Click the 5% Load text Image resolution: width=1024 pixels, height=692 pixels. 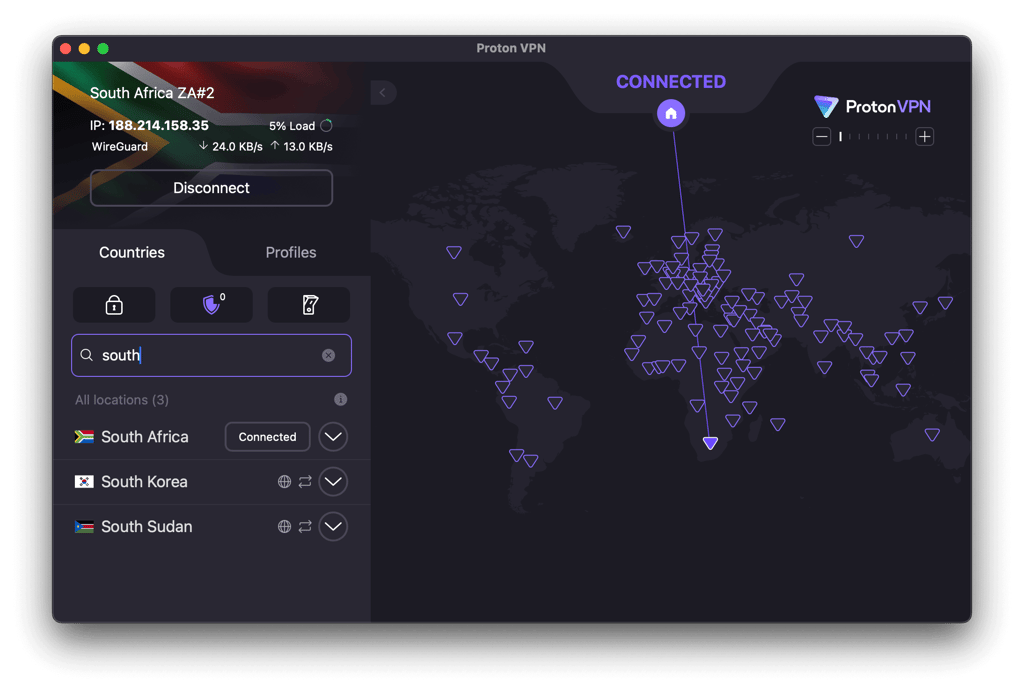coord(292,126)
